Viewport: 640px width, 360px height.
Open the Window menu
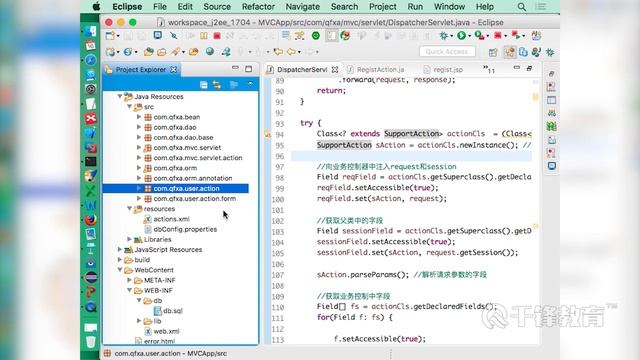pyautogui.click(x=449, y=7)
